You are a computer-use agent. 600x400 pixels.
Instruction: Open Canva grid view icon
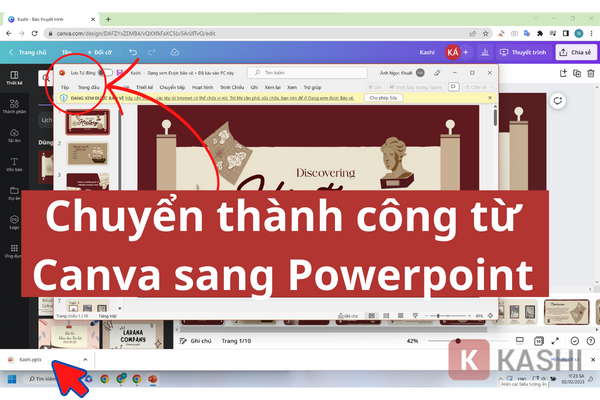click(x=538, y=341)
